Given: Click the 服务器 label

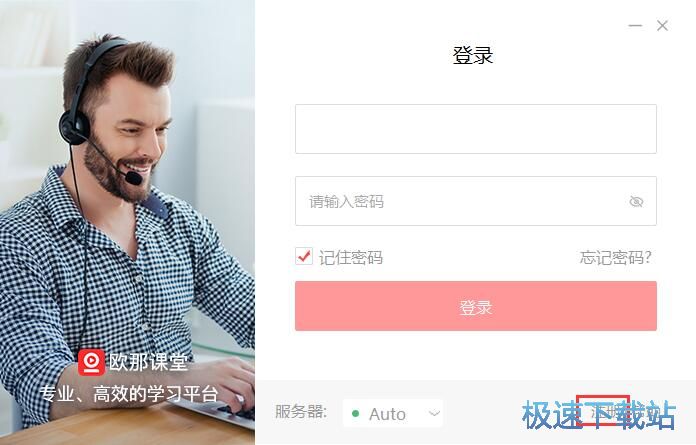Looking at the screenshot, I should pyautogui.click(x=301, y=412).
